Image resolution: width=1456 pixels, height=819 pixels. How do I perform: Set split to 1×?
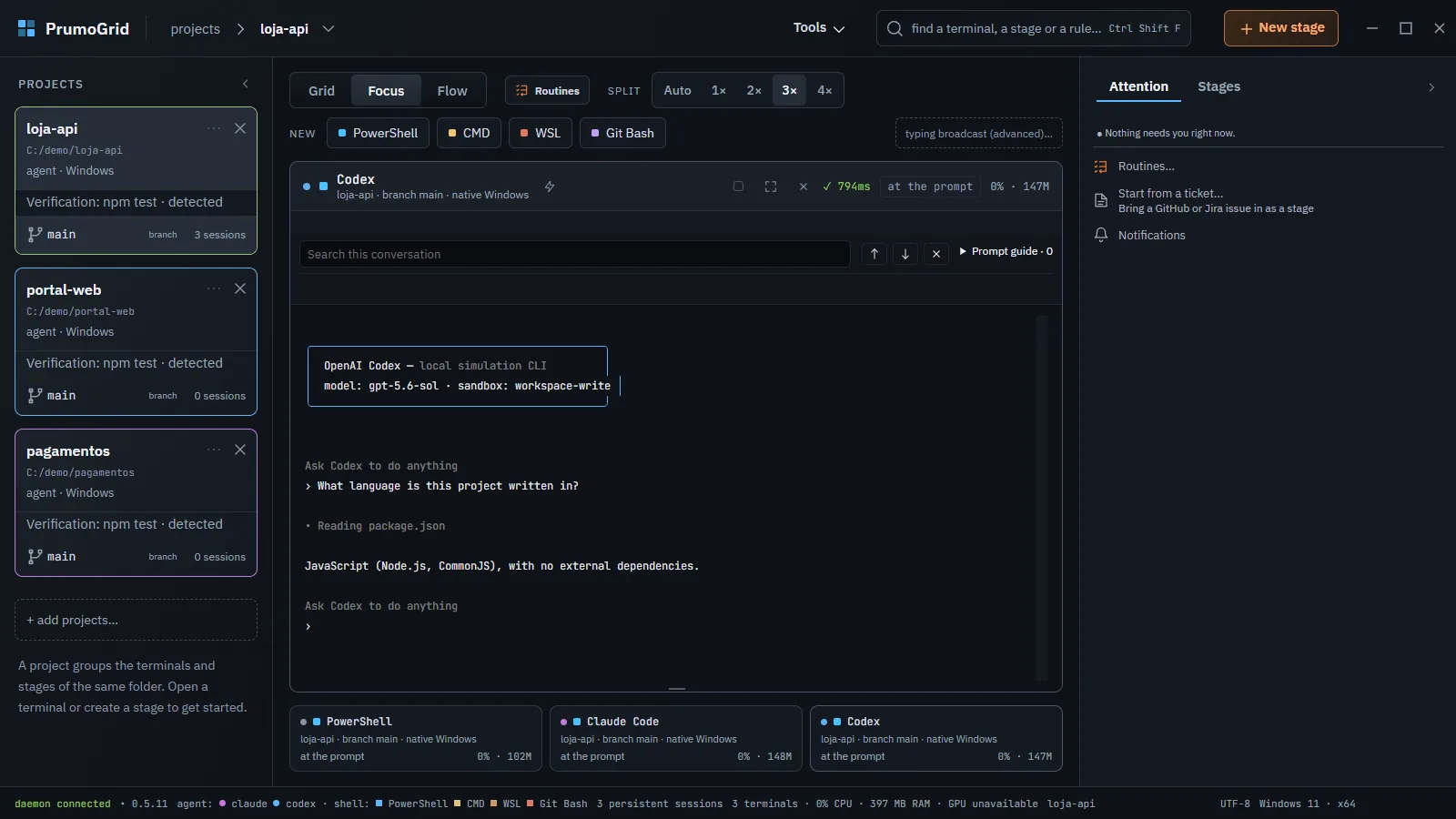point(719,90)
